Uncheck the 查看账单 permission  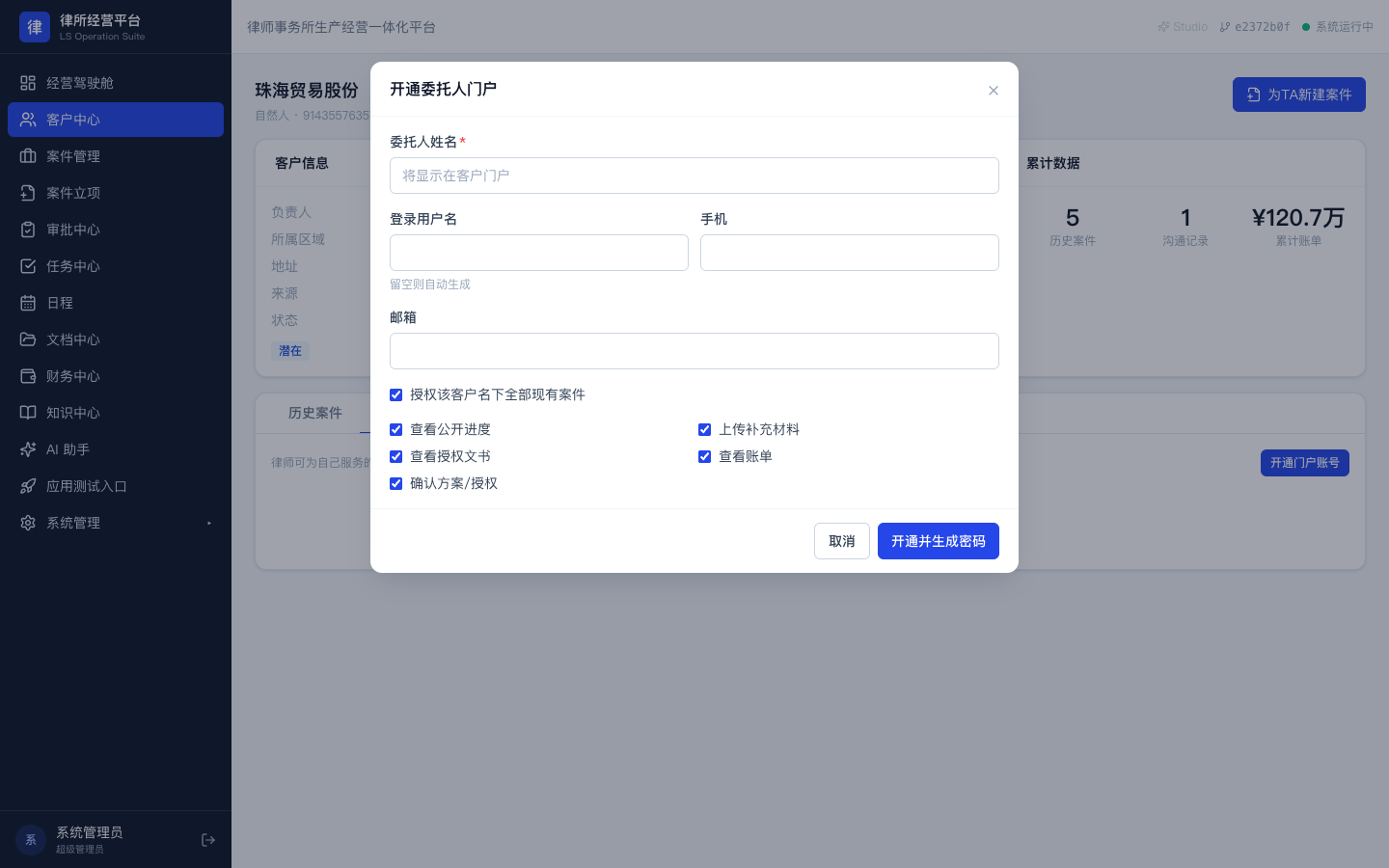tap(704, 456)
